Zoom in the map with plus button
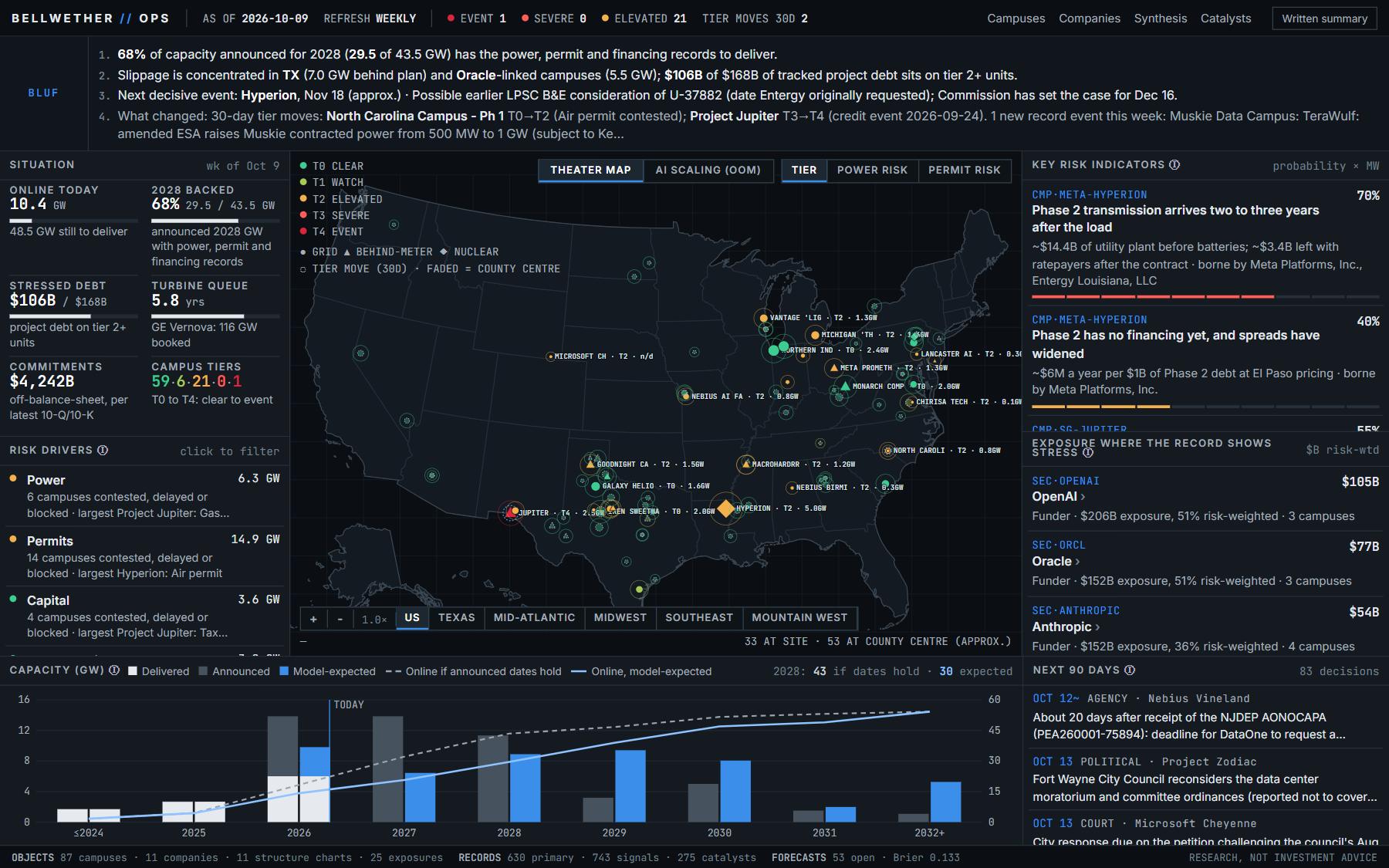This screenshot has width=1389, height=868. click(x=313, y=618)
